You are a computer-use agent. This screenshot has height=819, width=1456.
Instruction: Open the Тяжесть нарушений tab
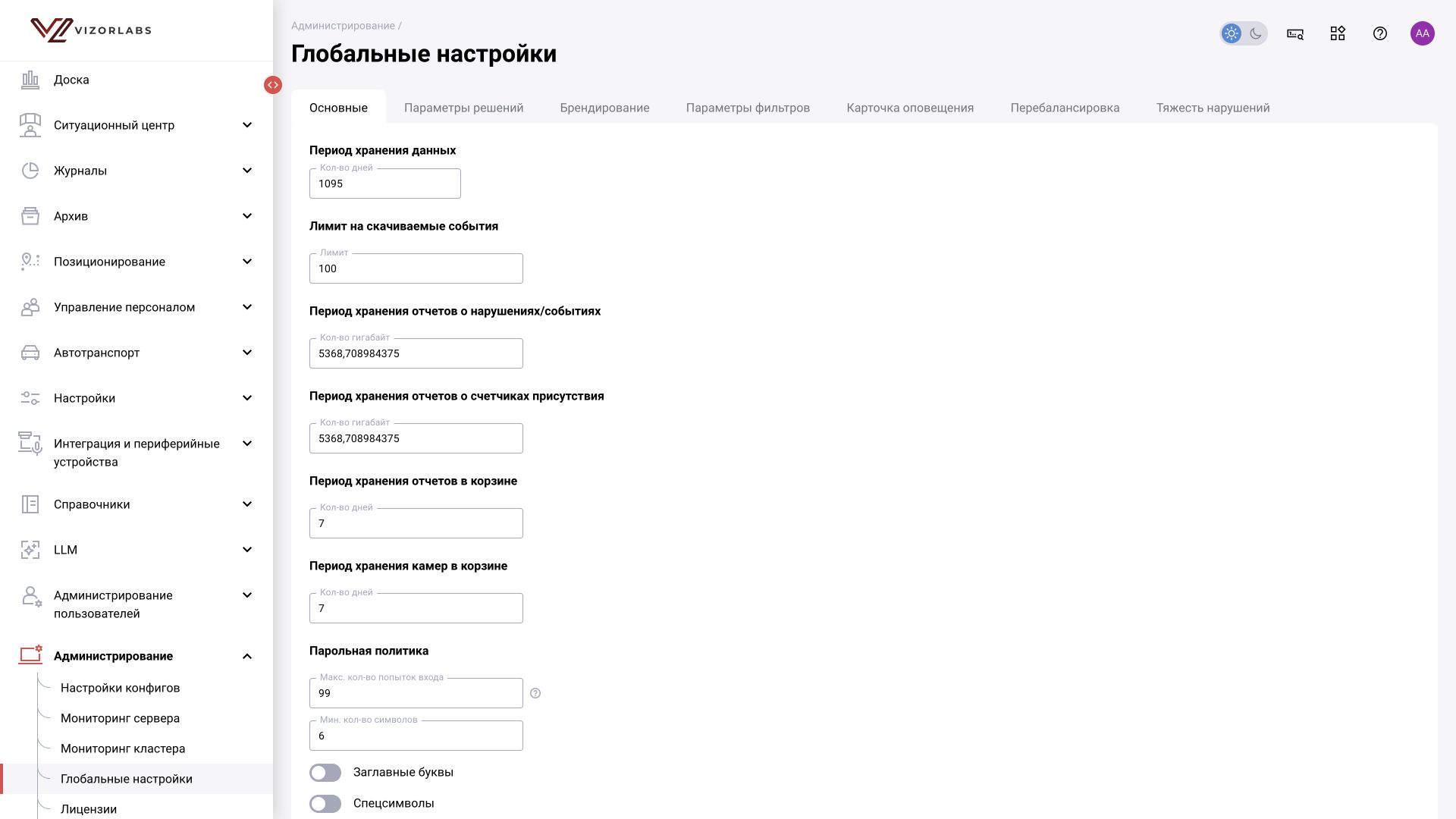1213,108
